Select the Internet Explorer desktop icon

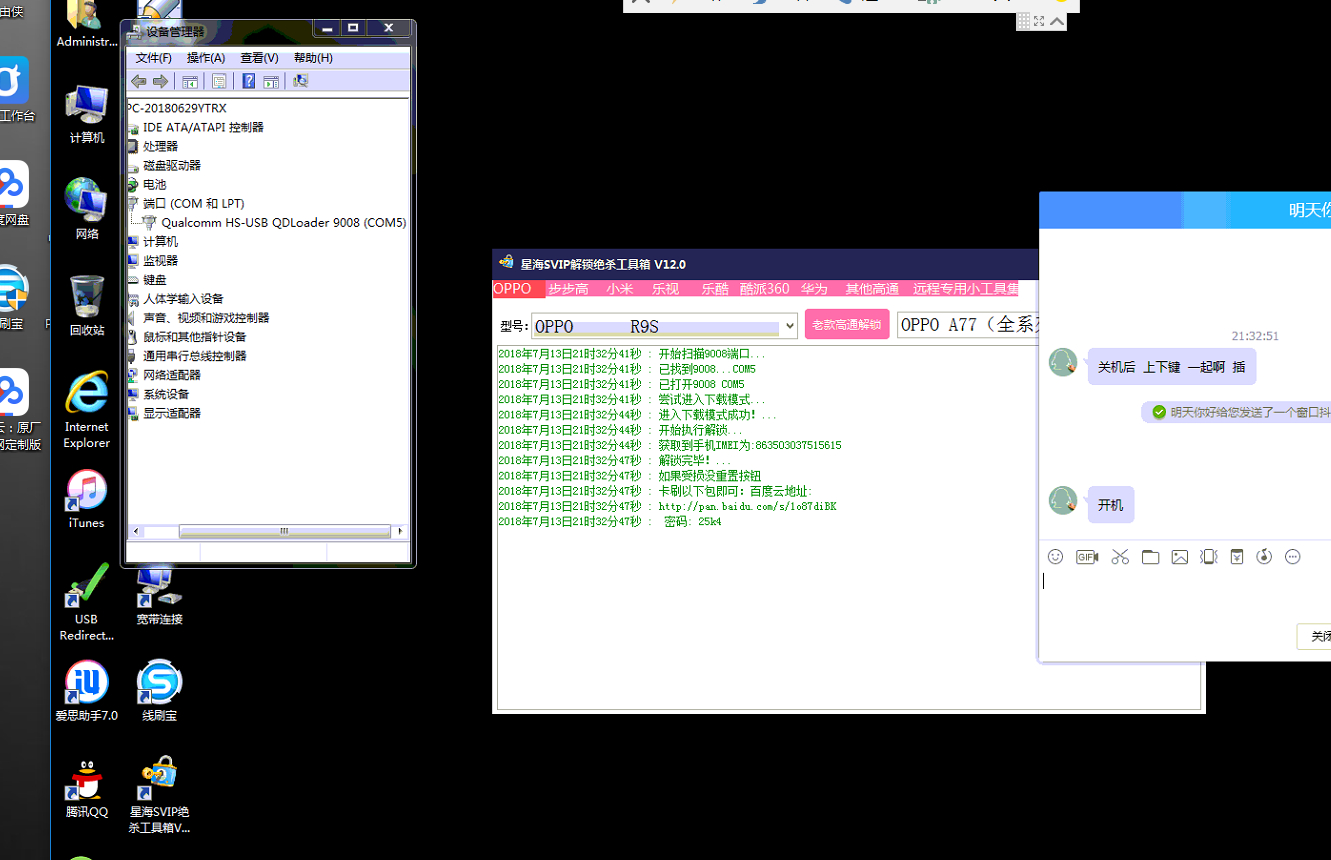point(87,411)
